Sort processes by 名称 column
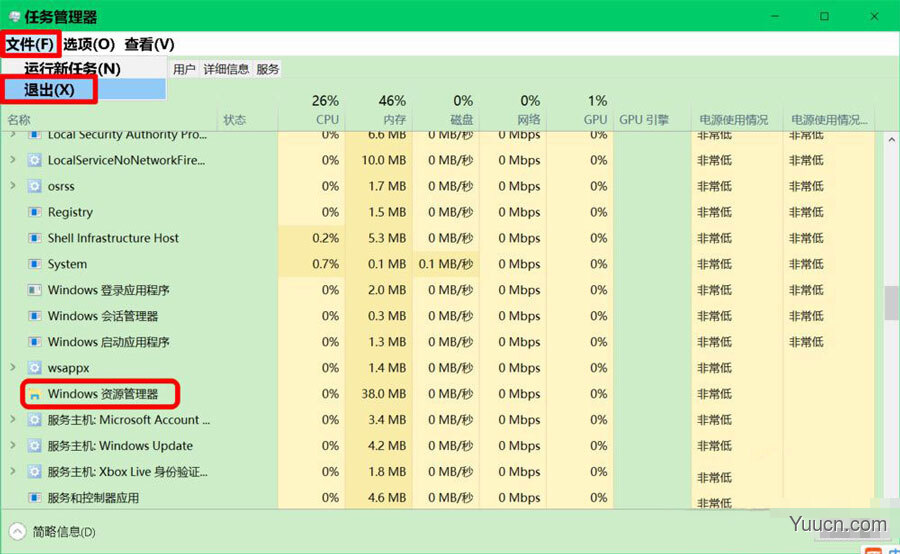 [19, 119]
